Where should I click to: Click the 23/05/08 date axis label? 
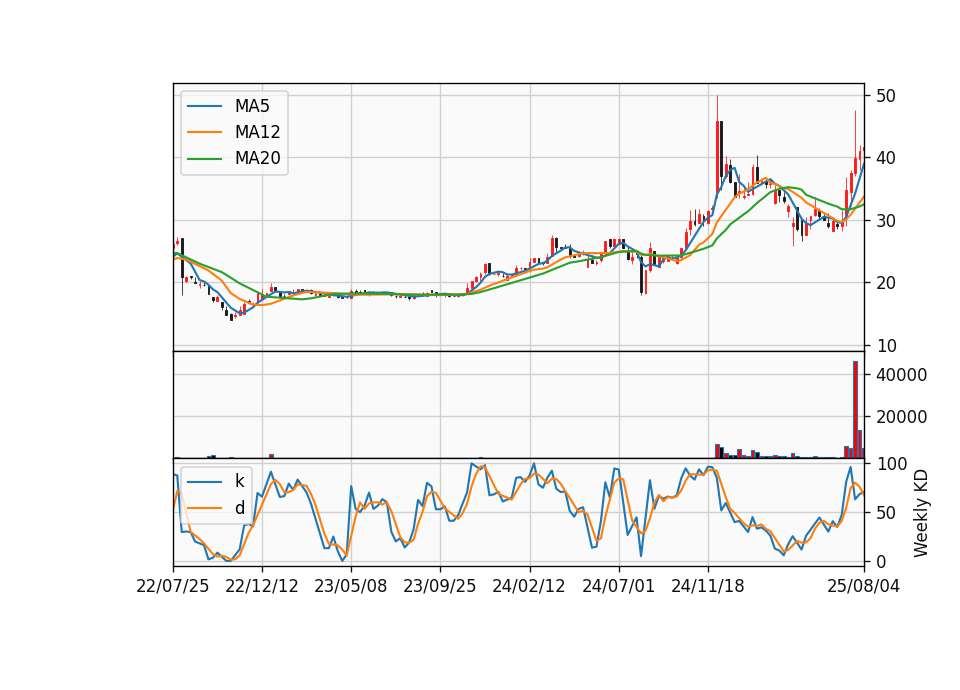[x=351, y=587]
